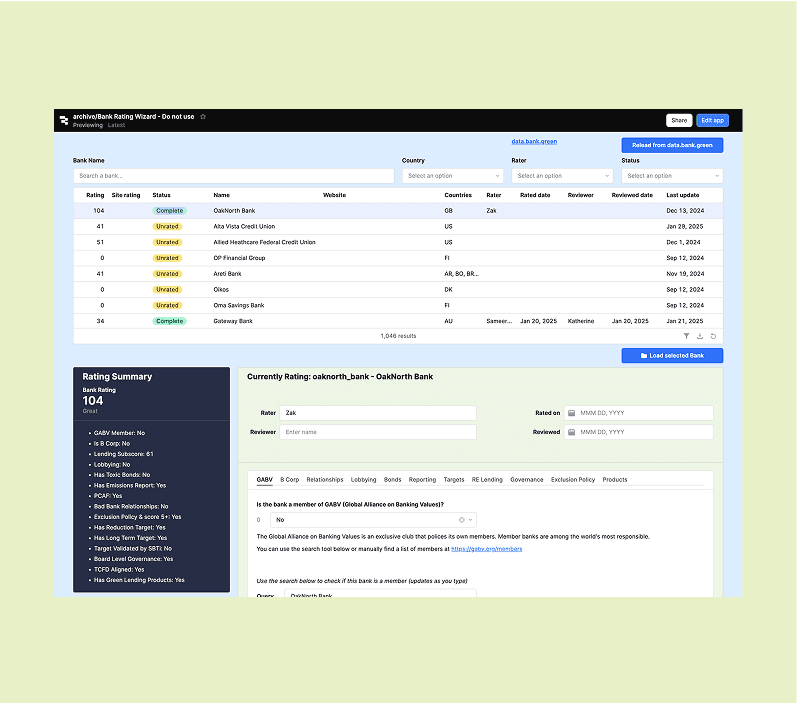Click the Bank Name search field
797x703 pixels.
[x=234, y=176]
